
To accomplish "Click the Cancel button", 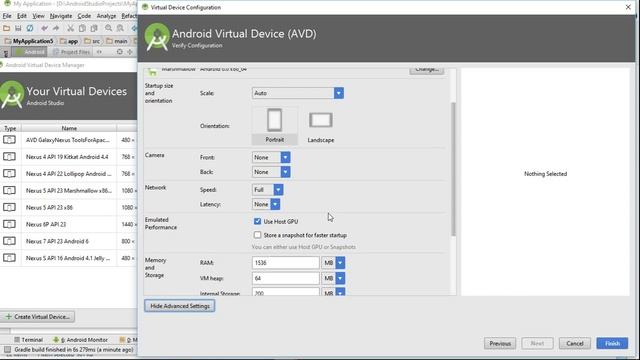I will [575, 343].
